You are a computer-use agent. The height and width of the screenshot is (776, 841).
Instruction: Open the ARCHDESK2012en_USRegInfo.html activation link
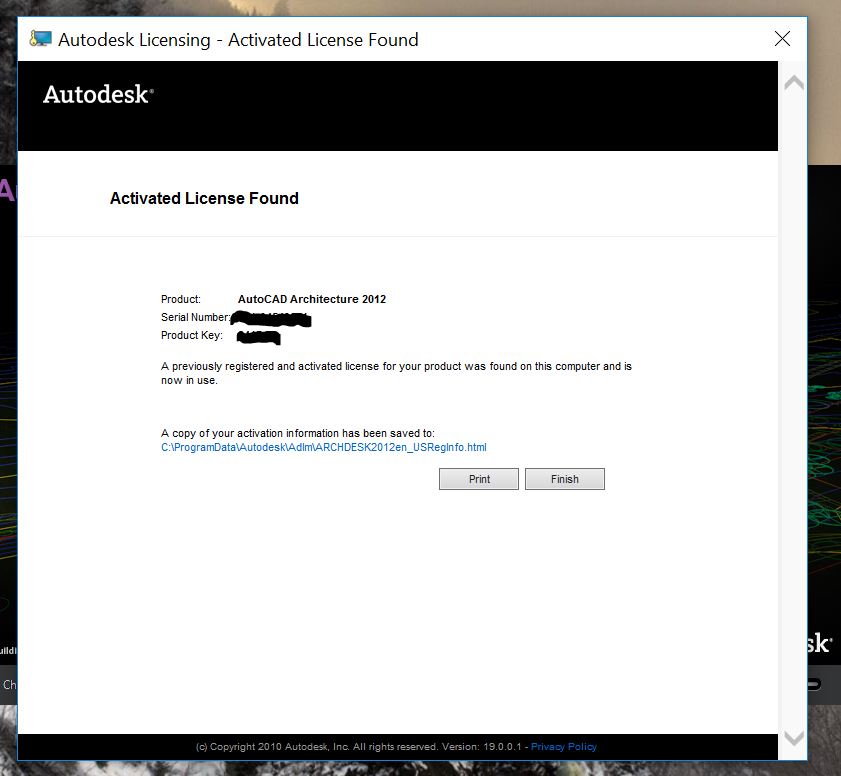323,447
